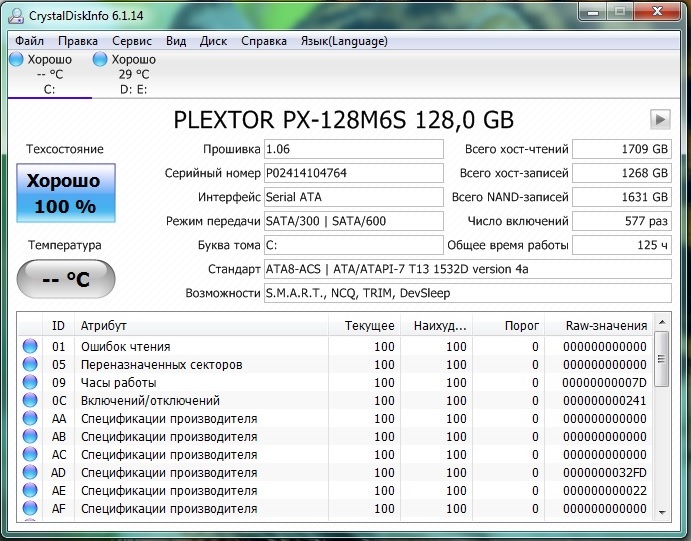The image size is (691, 541).
Task: Click the total working time value 125 ч
Action: [622, 245]
